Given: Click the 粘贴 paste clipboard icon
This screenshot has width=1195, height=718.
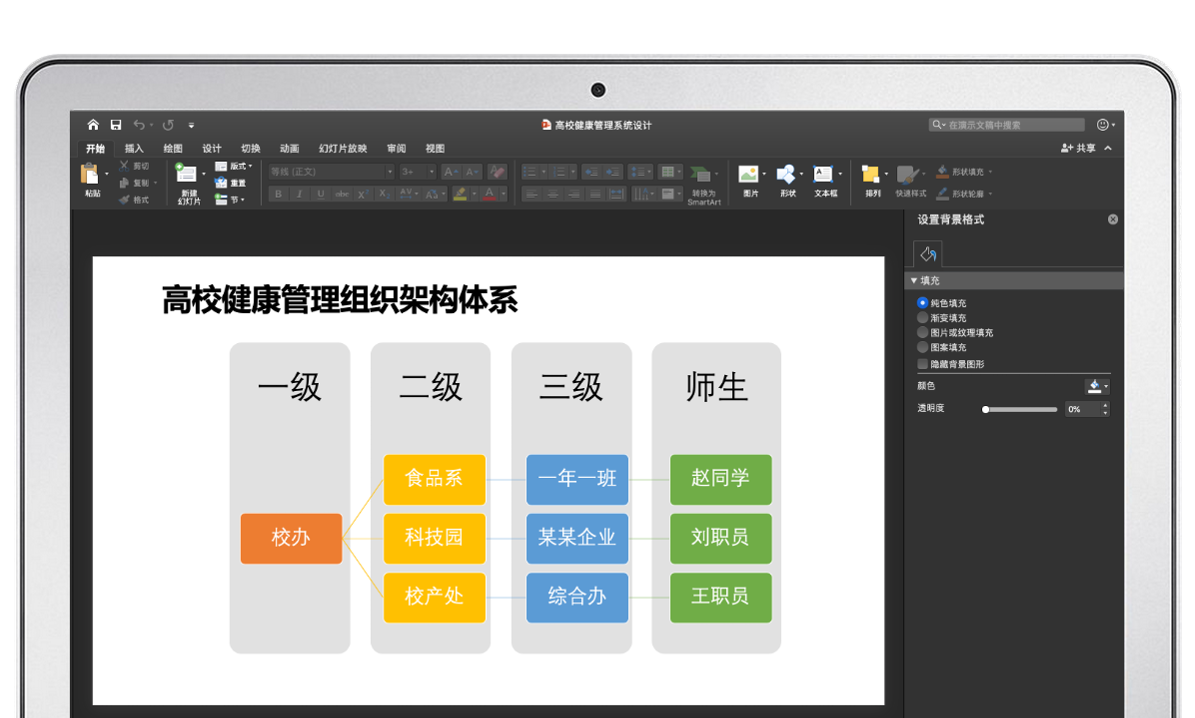Looking at the screenshot, I should (x=90, y=175).
